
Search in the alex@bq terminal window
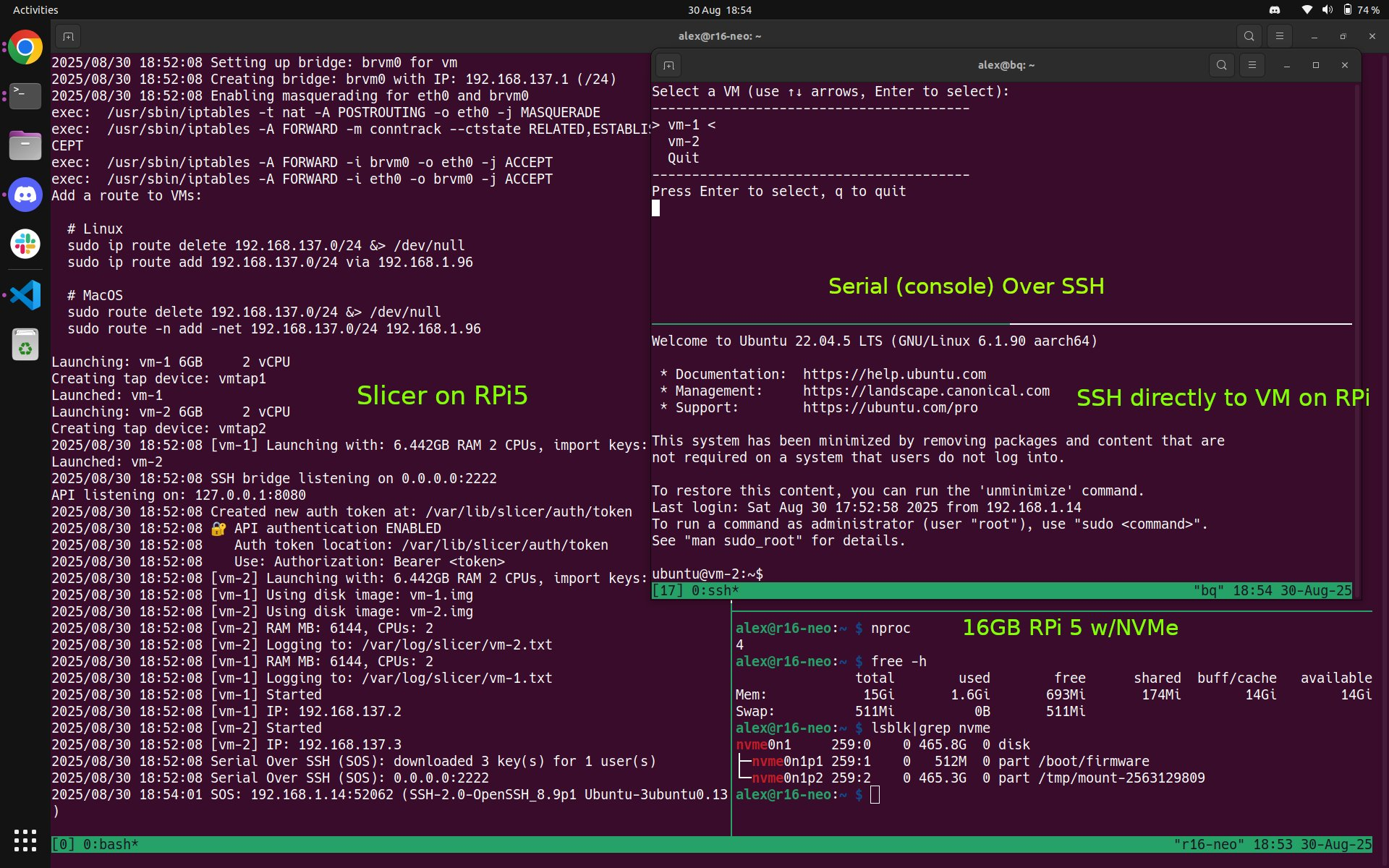coord(1221,65)
